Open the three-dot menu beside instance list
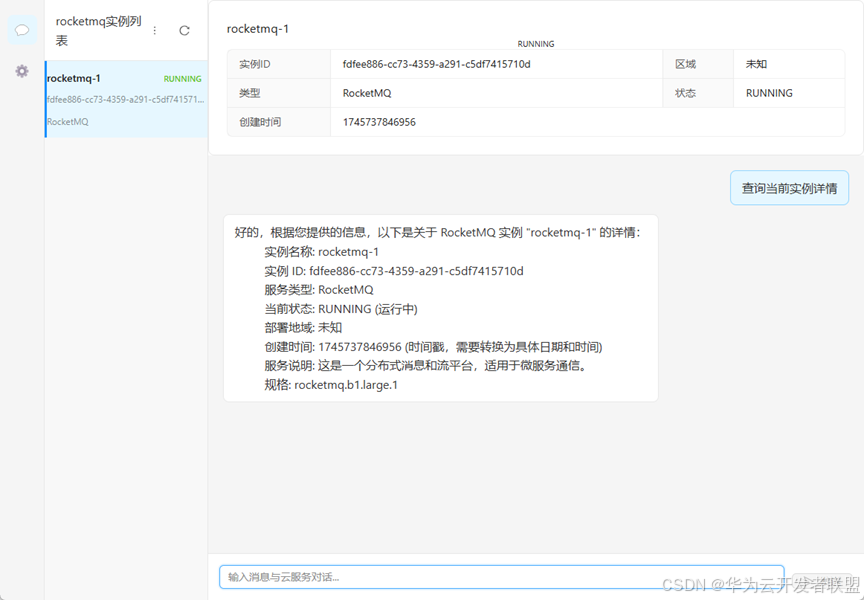 pos(155,30)
